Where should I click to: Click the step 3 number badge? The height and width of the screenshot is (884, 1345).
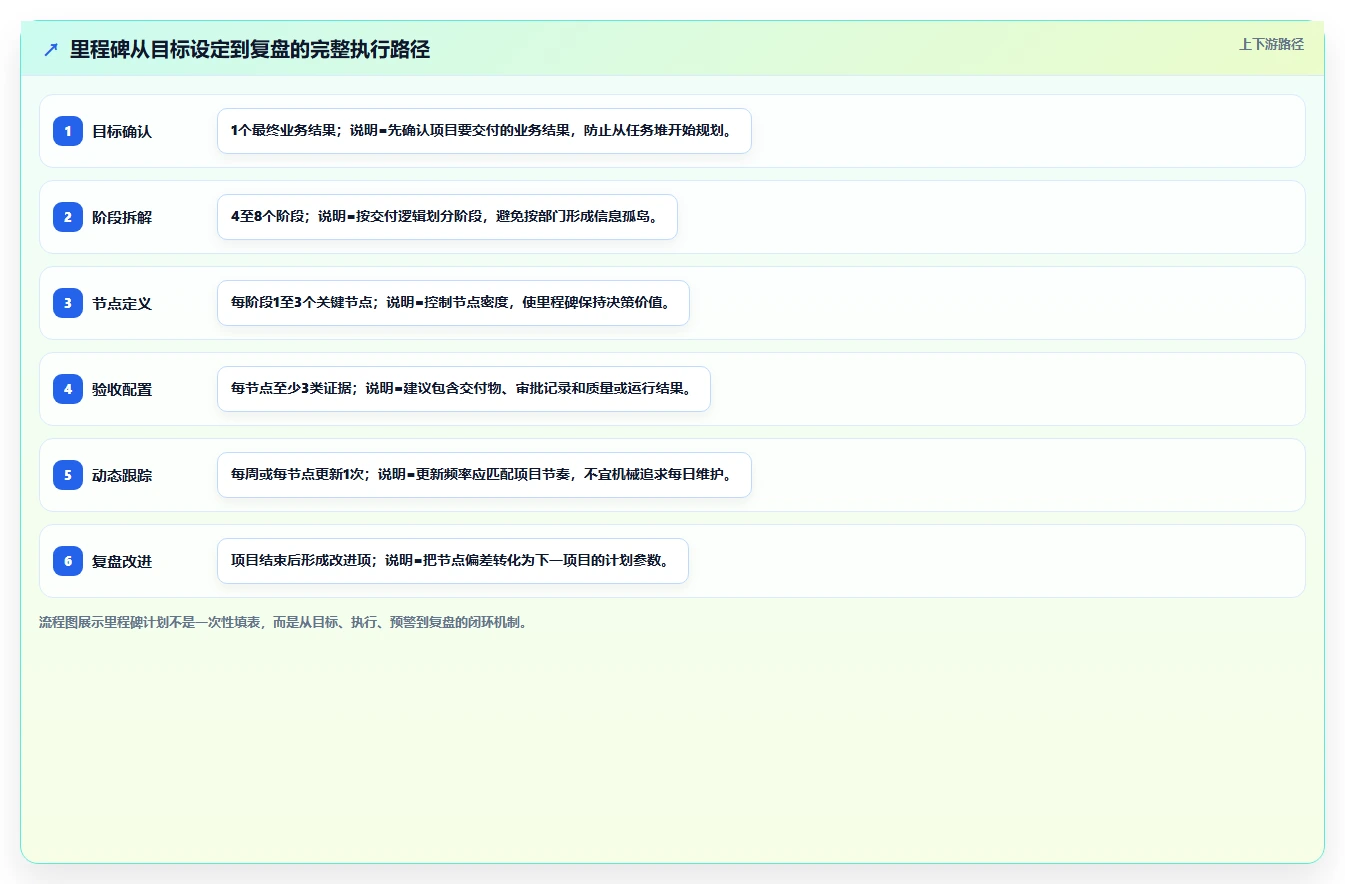68,303
